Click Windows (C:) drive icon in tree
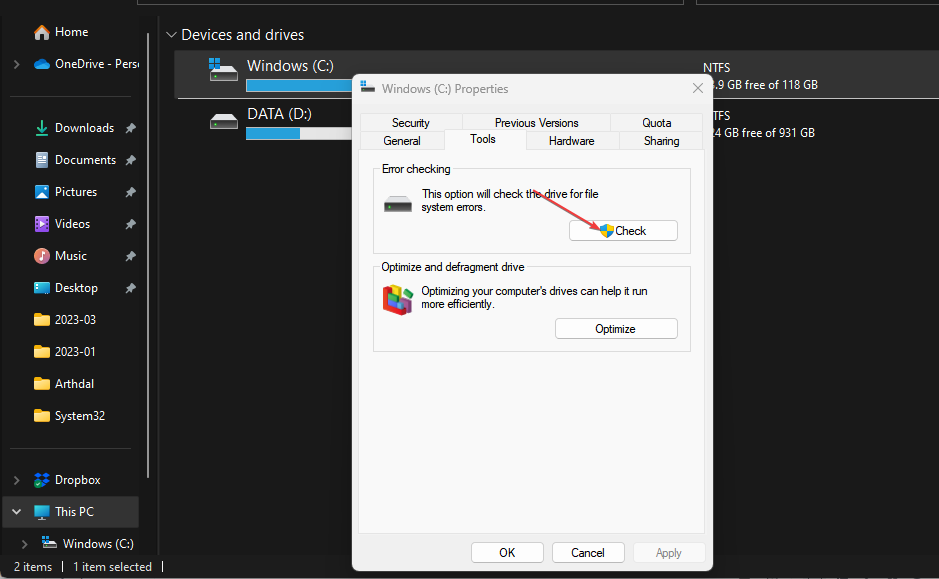Image resolution: width=939 pixels, height=579 pixels. click(49, 543)
